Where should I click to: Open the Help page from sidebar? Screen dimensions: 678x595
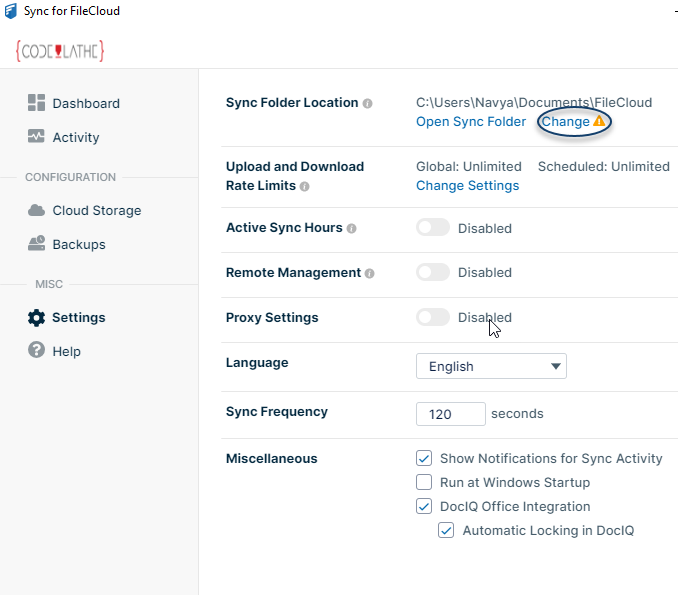tap(67, 351)
